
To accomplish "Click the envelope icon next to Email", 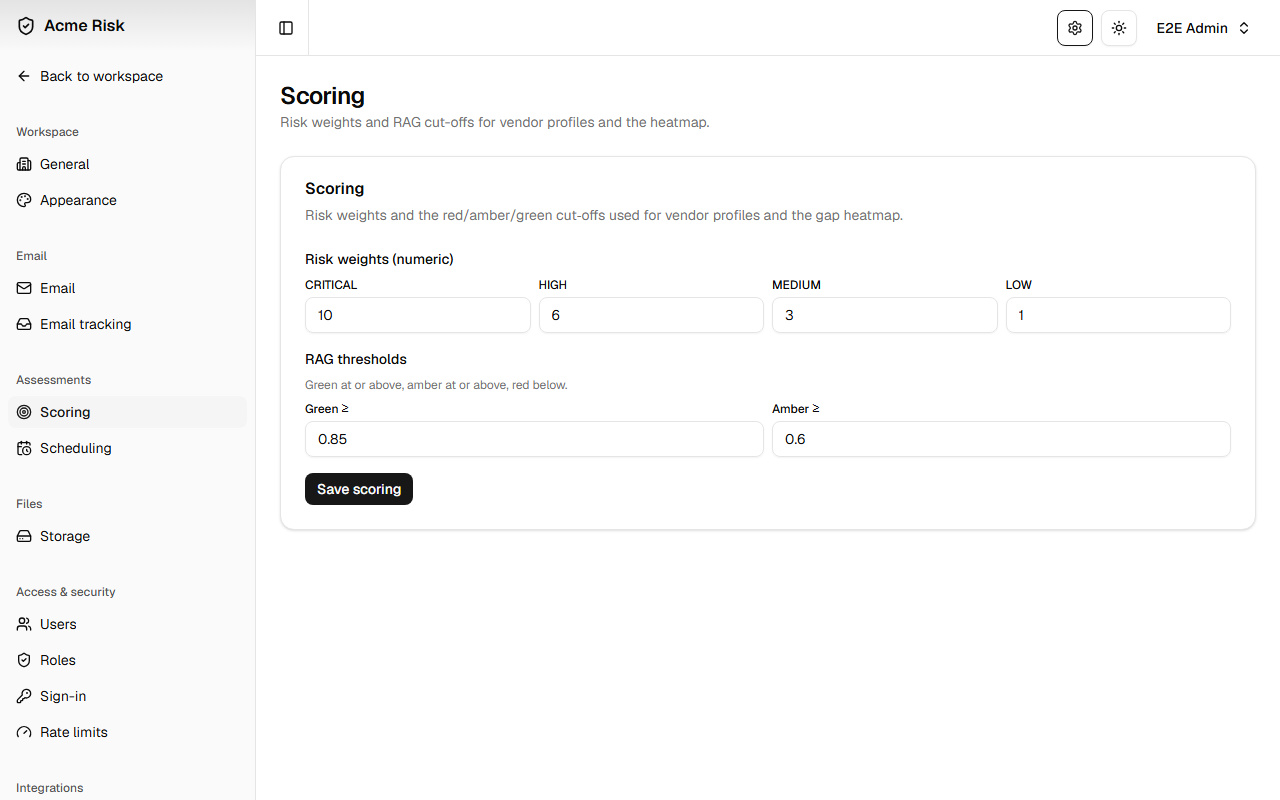I will coord(24,288).
